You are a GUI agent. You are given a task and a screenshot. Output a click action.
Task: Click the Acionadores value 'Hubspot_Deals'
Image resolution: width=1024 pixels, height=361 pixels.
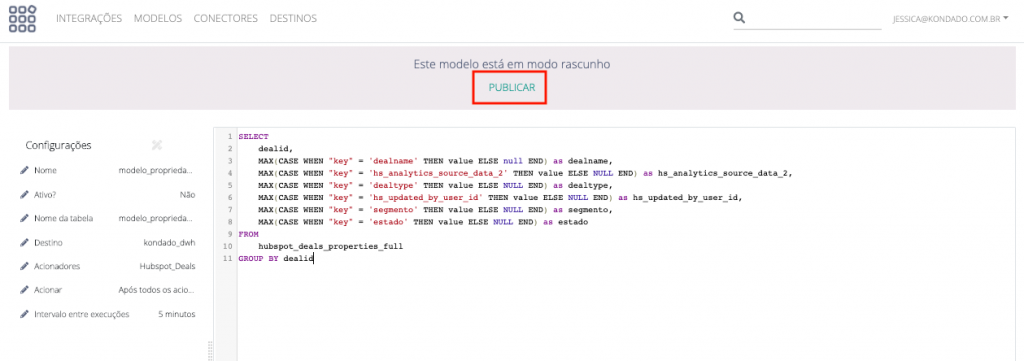pyautogui.click(x=167, y=266)
